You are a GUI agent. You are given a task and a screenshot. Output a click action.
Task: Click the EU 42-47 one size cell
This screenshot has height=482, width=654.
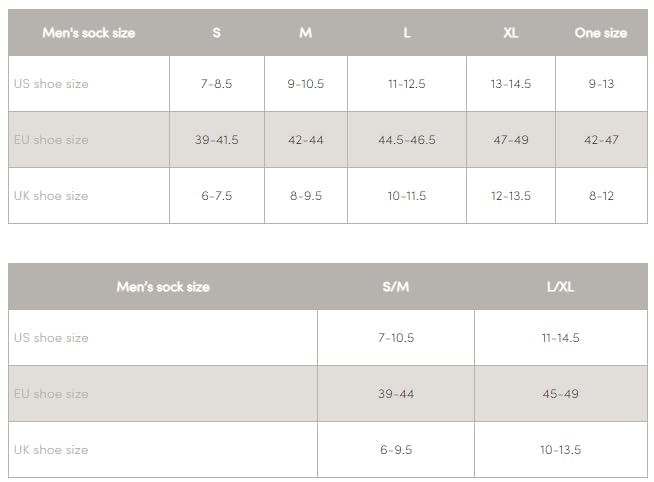(x=601, y=140)
